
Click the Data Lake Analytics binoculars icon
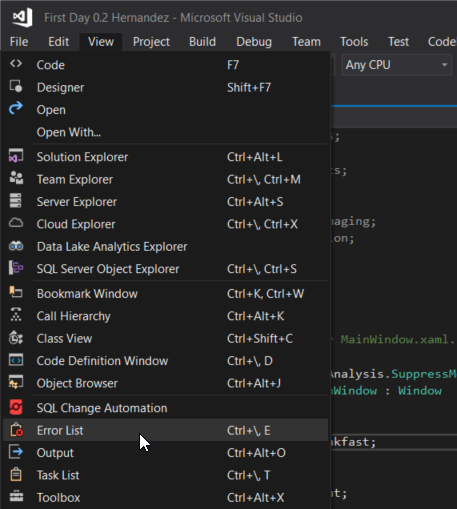pos(16,246)
